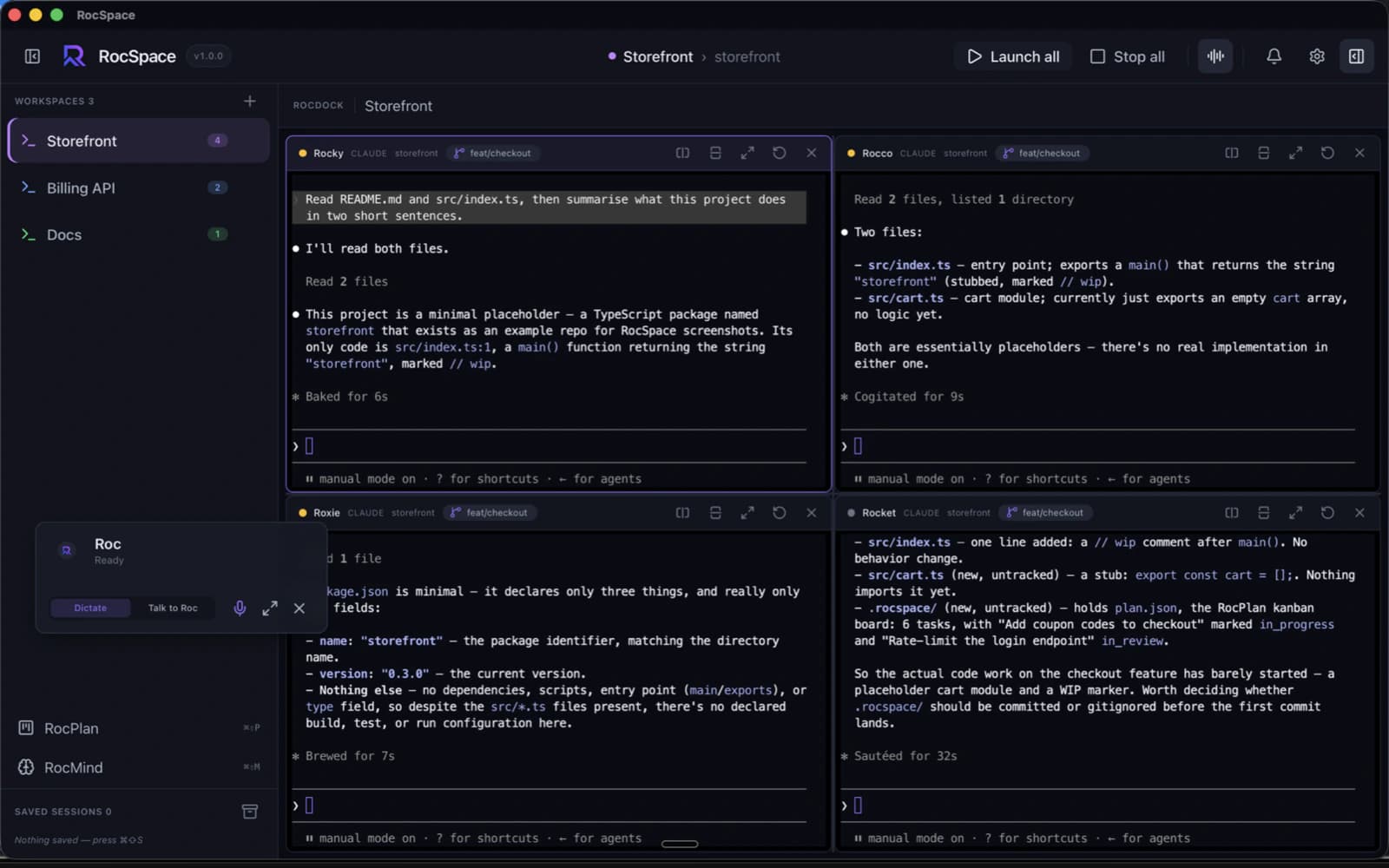1389x868 pixels.
Task: Click the ROCDOCK label
Action: [318, 105]
